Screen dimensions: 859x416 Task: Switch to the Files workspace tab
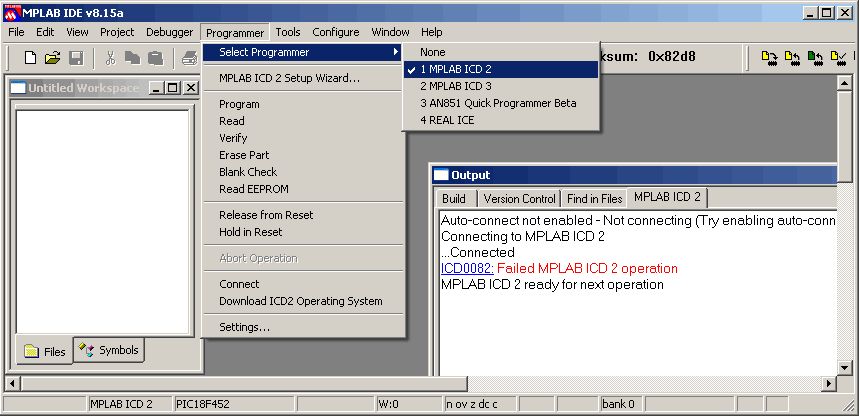(x=45, y=351)
